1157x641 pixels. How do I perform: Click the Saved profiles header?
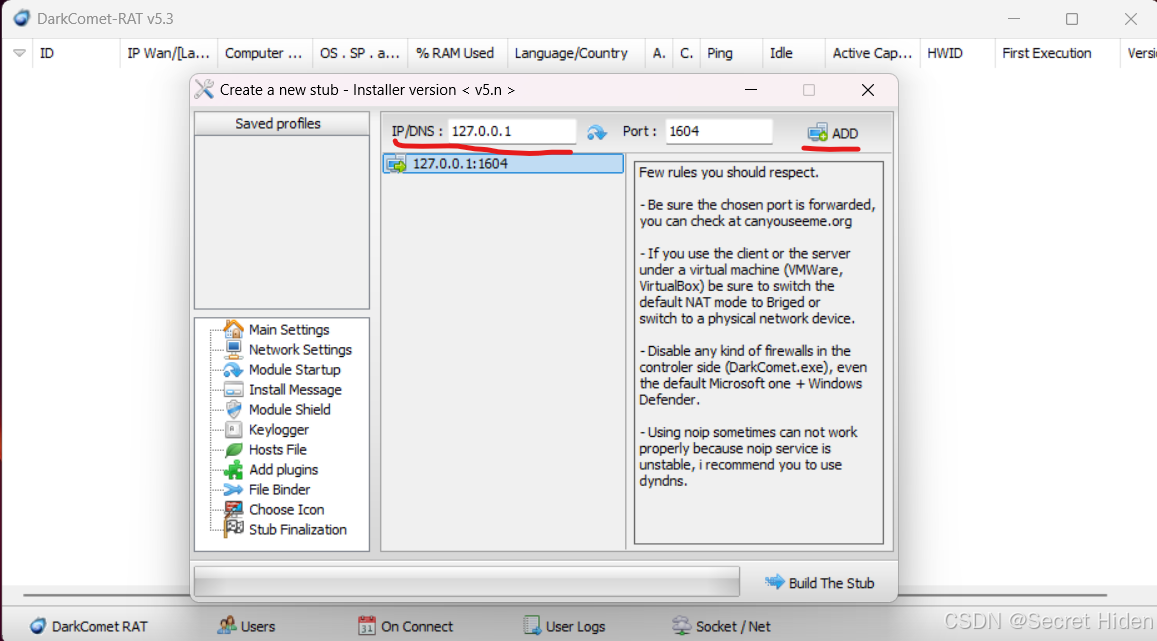coord(281,124)
